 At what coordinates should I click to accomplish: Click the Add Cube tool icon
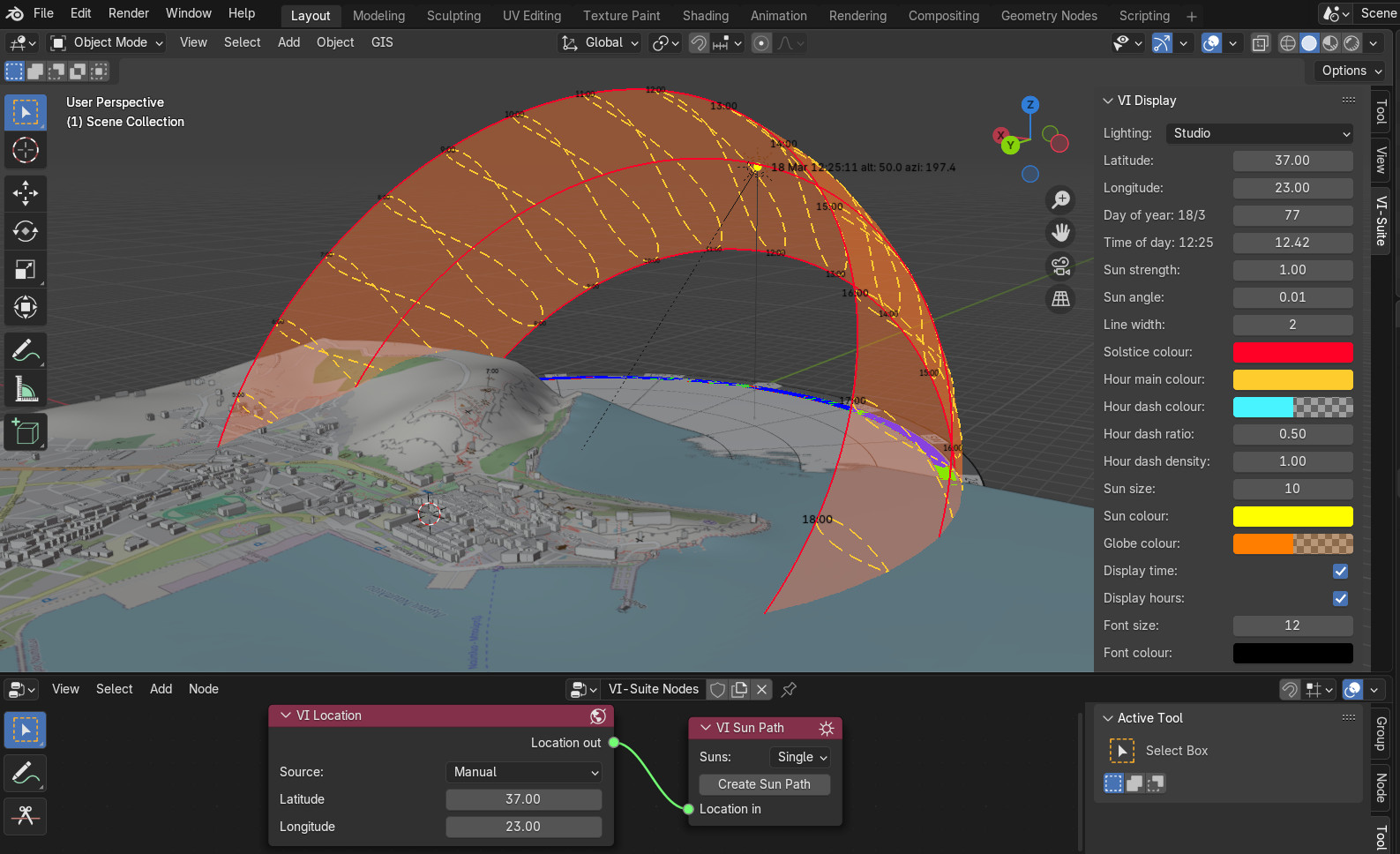(25, 432)
